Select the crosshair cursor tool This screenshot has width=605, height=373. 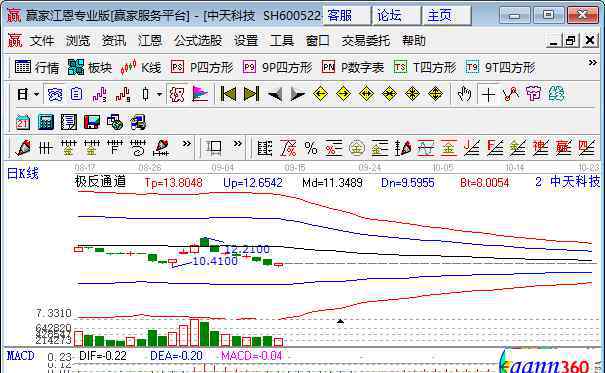(x=488, y=94)
